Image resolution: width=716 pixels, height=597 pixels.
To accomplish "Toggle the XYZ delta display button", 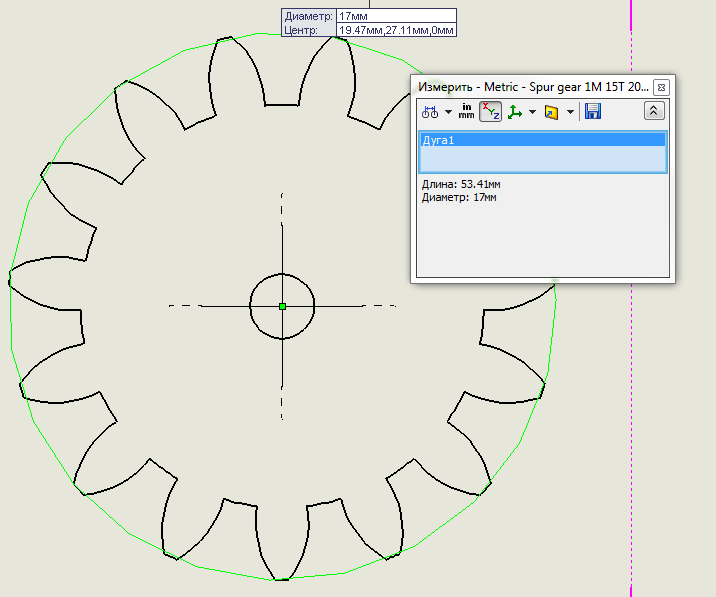I will [x=490, y=112].
